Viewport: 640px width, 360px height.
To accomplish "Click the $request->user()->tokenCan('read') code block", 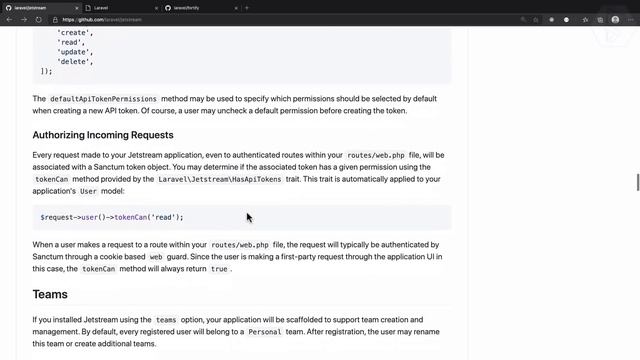I will (242, 217).
